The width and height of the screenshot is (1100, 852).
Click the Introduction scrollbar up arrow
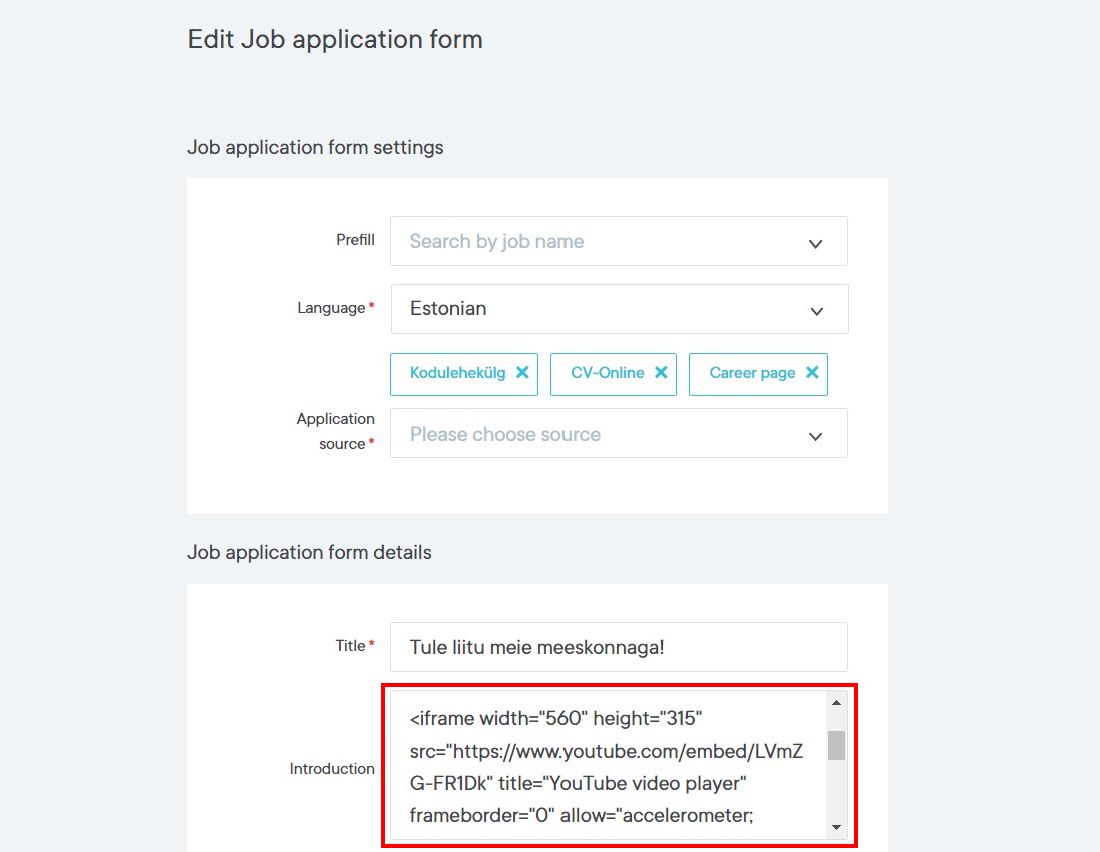[x=836, y=703]
